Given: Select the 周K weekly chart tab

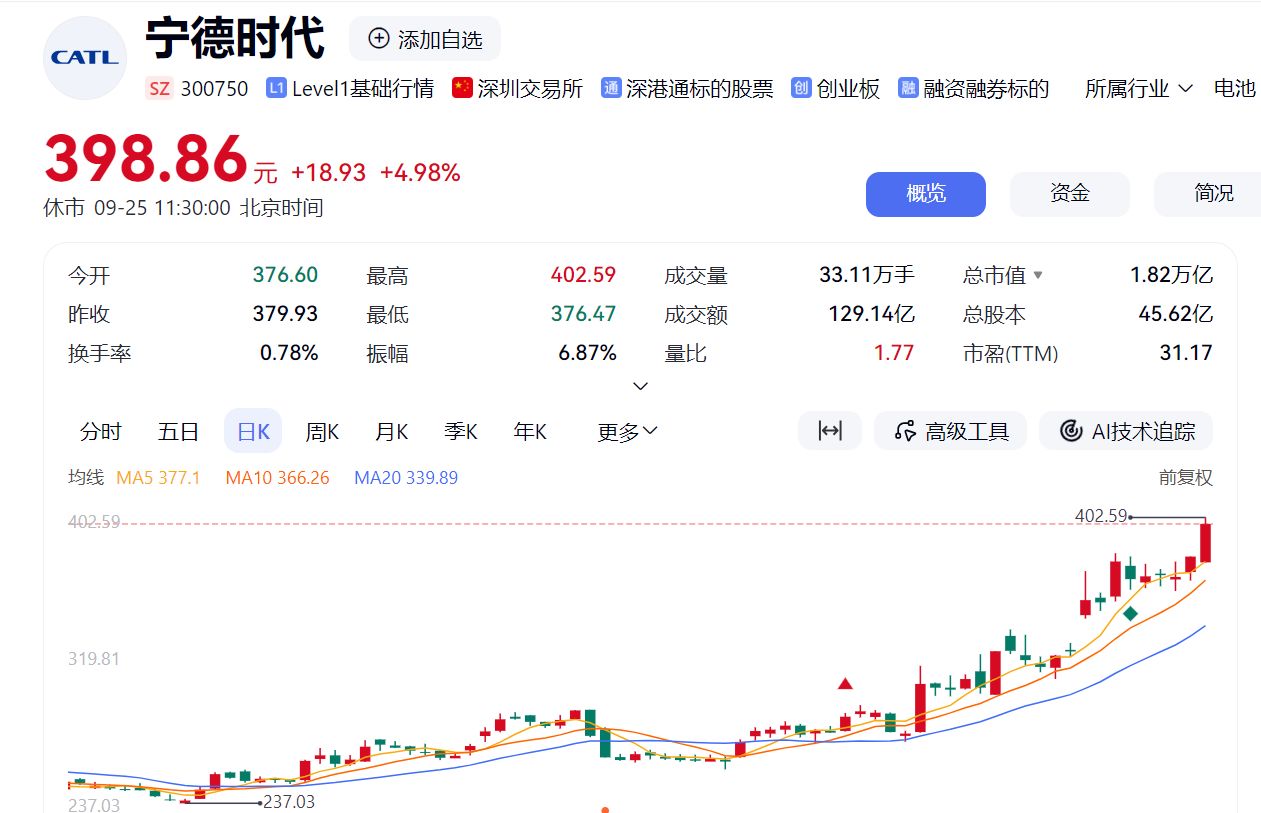Looking at the screenshot, I should (x=321, y=430).
